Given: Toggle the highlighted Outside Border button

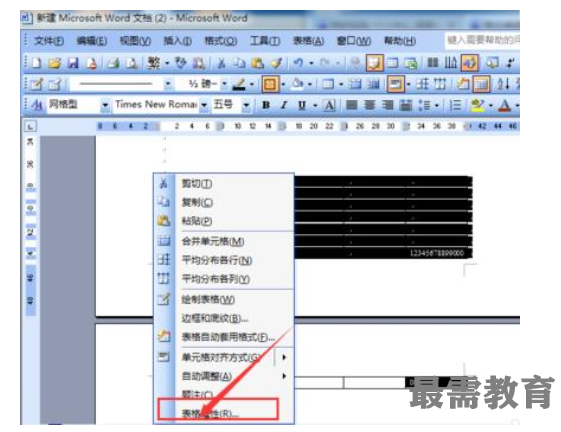Looking at the screenshot, I should 270,84.
